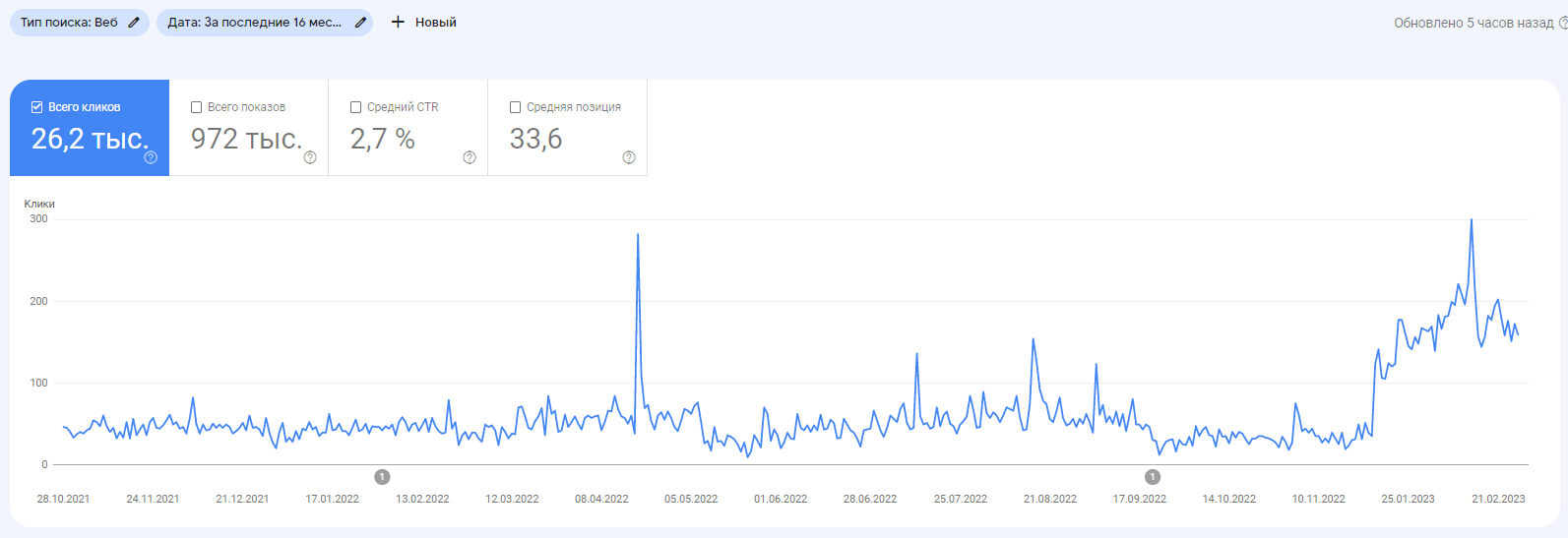Click the Новый filter button
This screenshot has width=1568, height=538.
(x=423, y=22)
